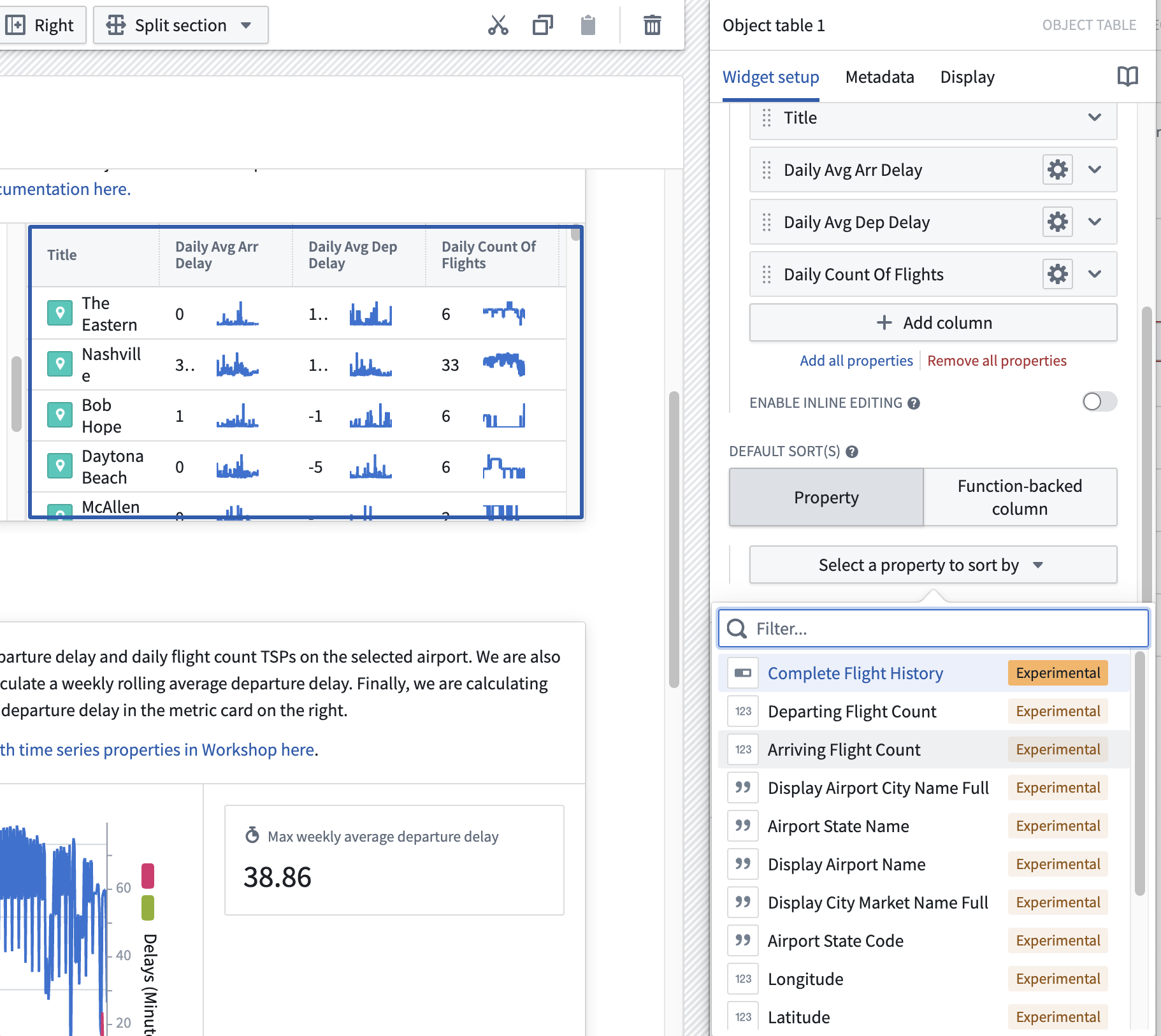Image resolution: width=1161 pixels, height=1036 pixels.
Task: Click the Filter search field
Action: tap(933, 628)
